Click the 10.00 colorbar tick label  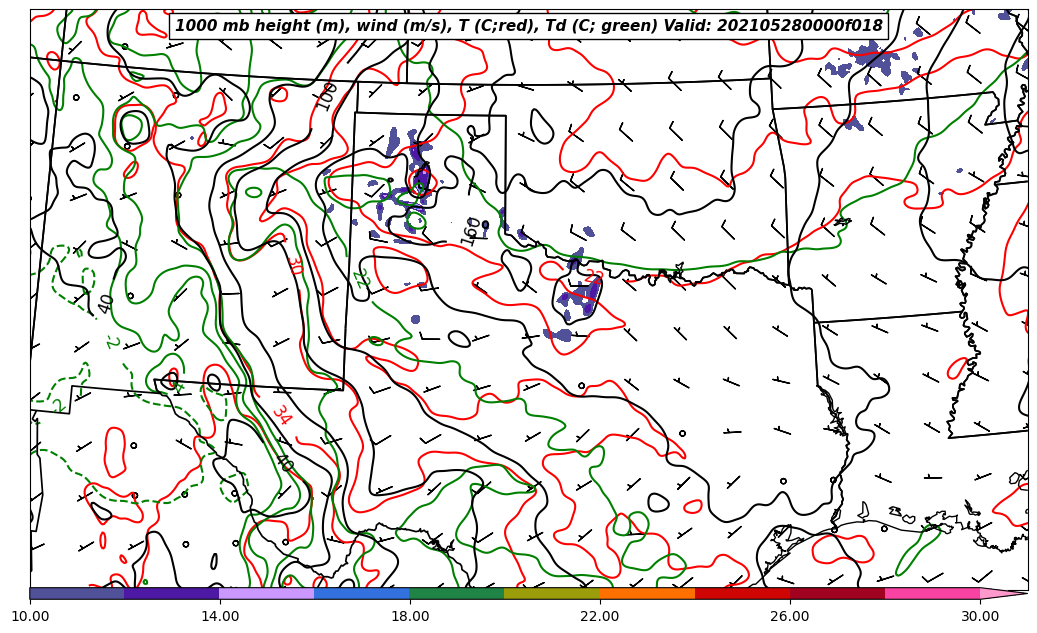pos(30,616)
